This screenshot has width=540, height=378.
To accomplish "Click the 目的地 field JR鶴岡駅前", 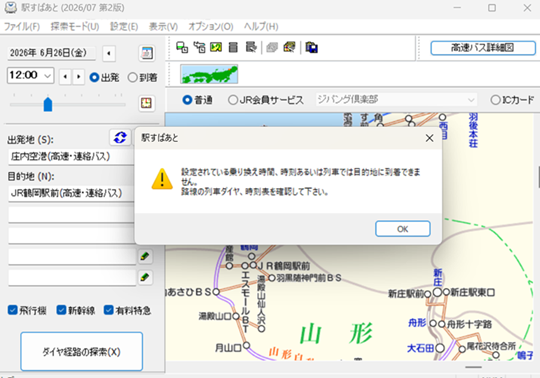I will tap(71, 193).
